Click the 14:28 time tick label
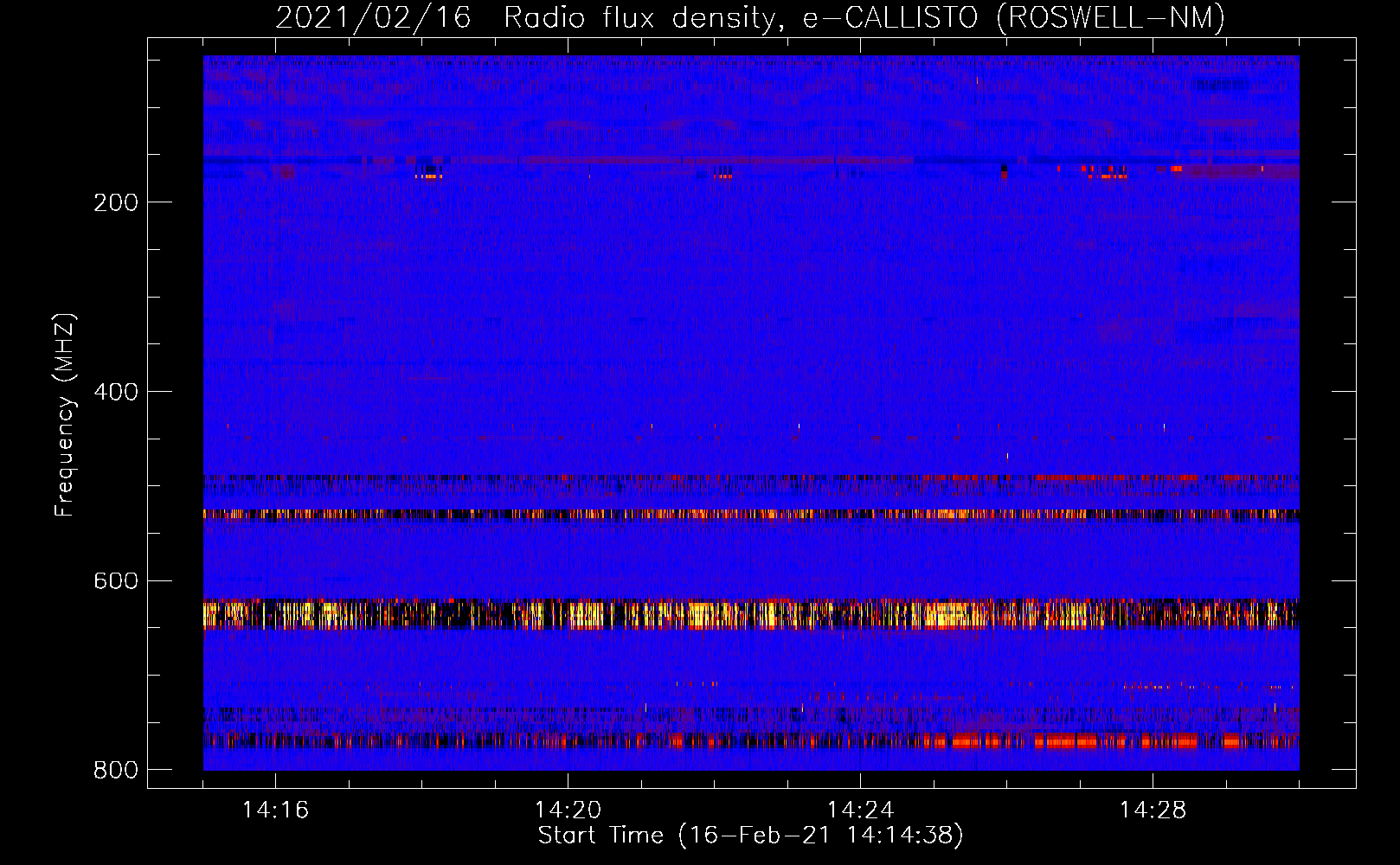Image resolution: width=1400 pixels, height=865 pixels. click(1153, 810)
